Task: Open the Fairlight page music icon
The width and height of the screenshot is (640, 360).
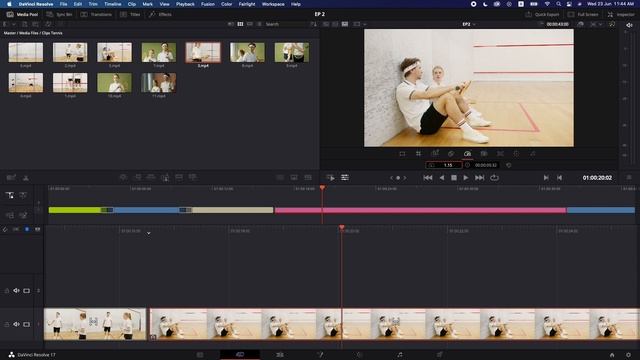Action: 400,355
